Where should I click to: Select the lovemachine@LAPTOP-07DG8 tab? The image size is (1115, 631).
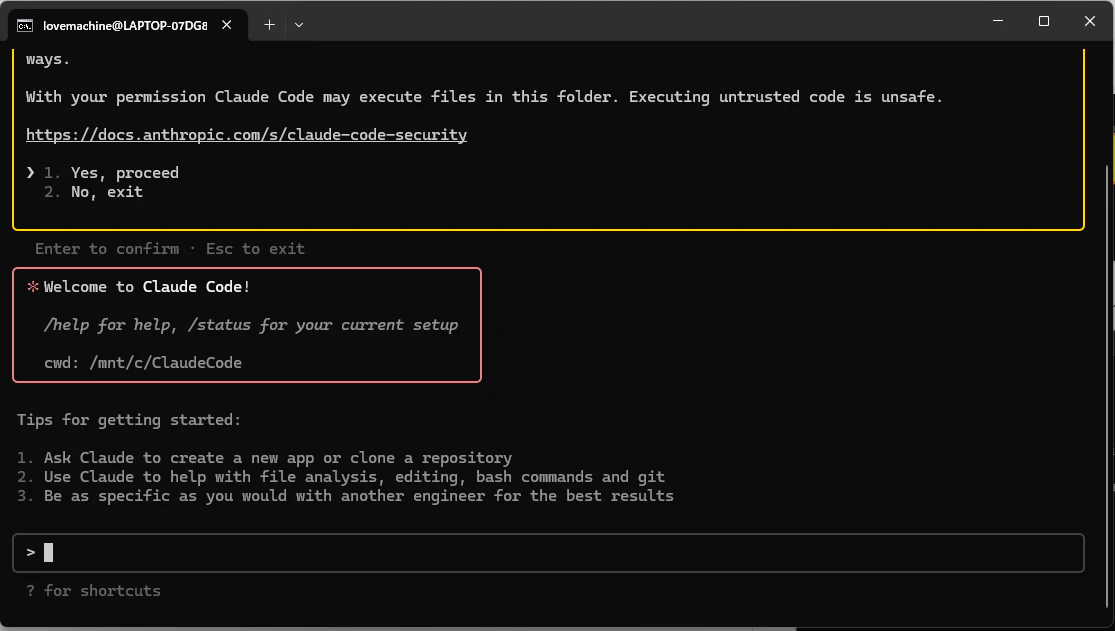click(128, 26)
